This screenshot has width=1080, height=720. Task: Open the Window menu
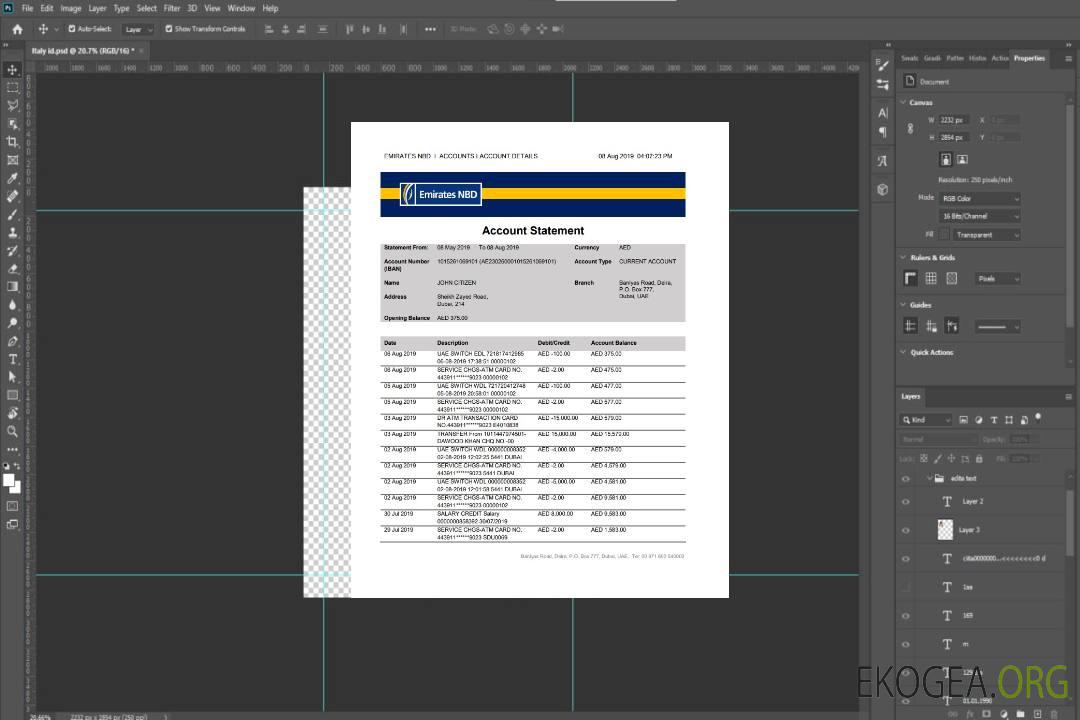click(x=241, y=8)
